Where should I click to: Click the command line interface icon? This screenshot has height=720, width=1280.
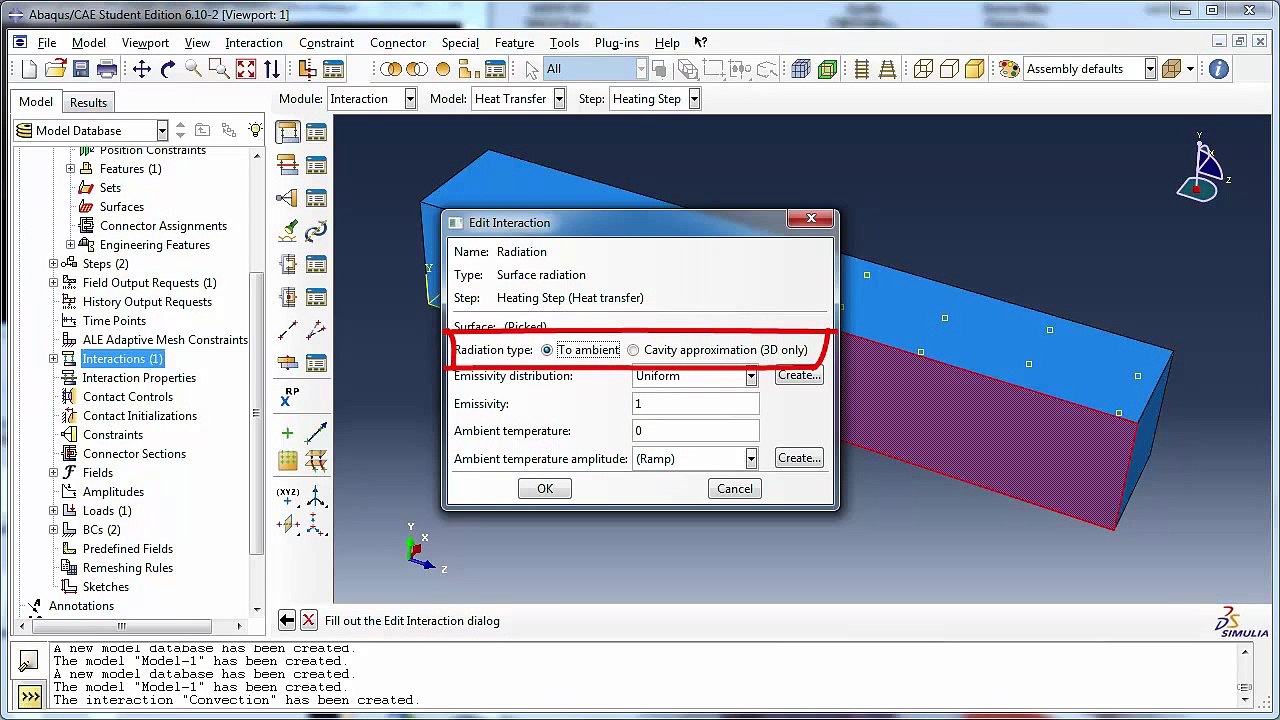tap(29, 696)
